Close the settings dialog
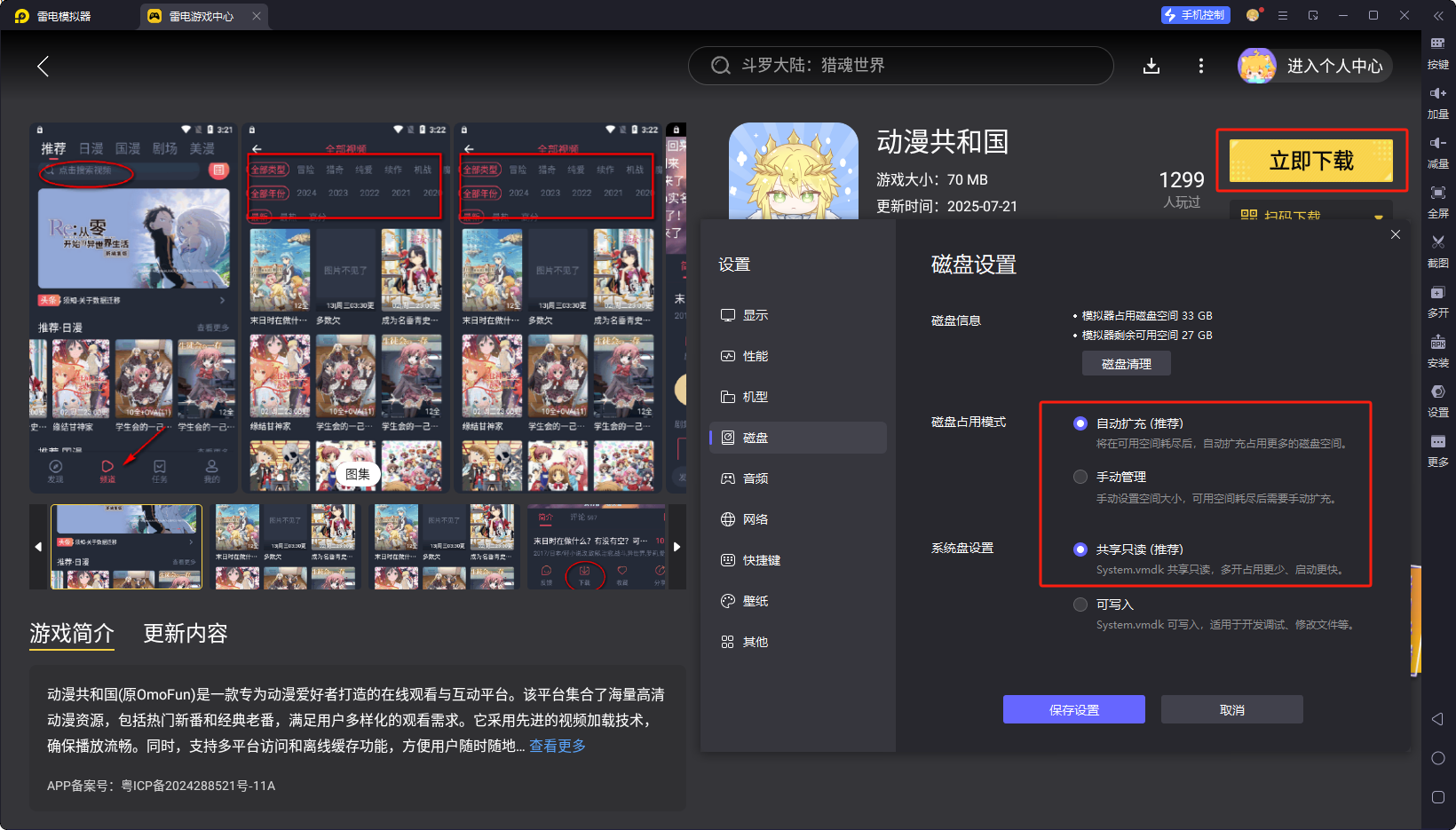Image resolution: width=1456 pixels, height=830 pixels. 1395,234
